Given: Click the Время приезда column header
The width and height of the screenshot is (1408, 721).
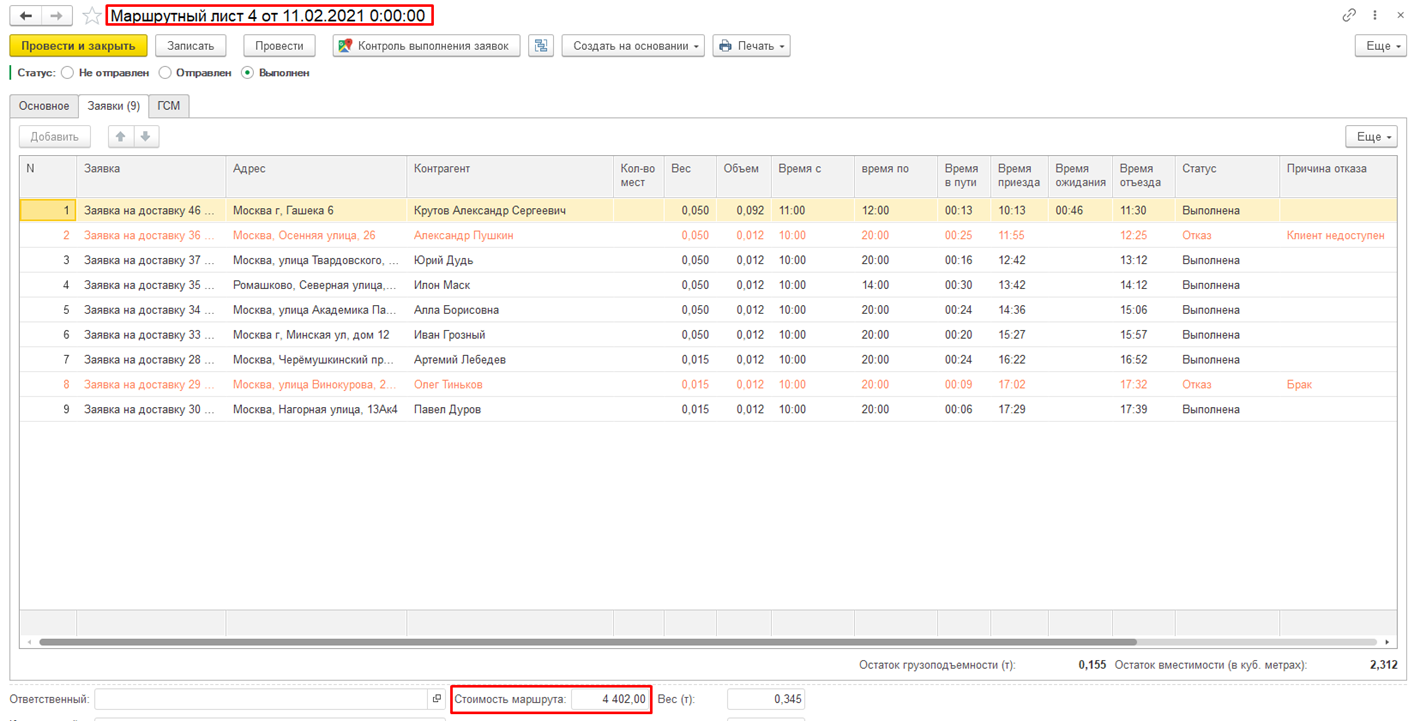Looking at the screenshot, I should 1019,176.
